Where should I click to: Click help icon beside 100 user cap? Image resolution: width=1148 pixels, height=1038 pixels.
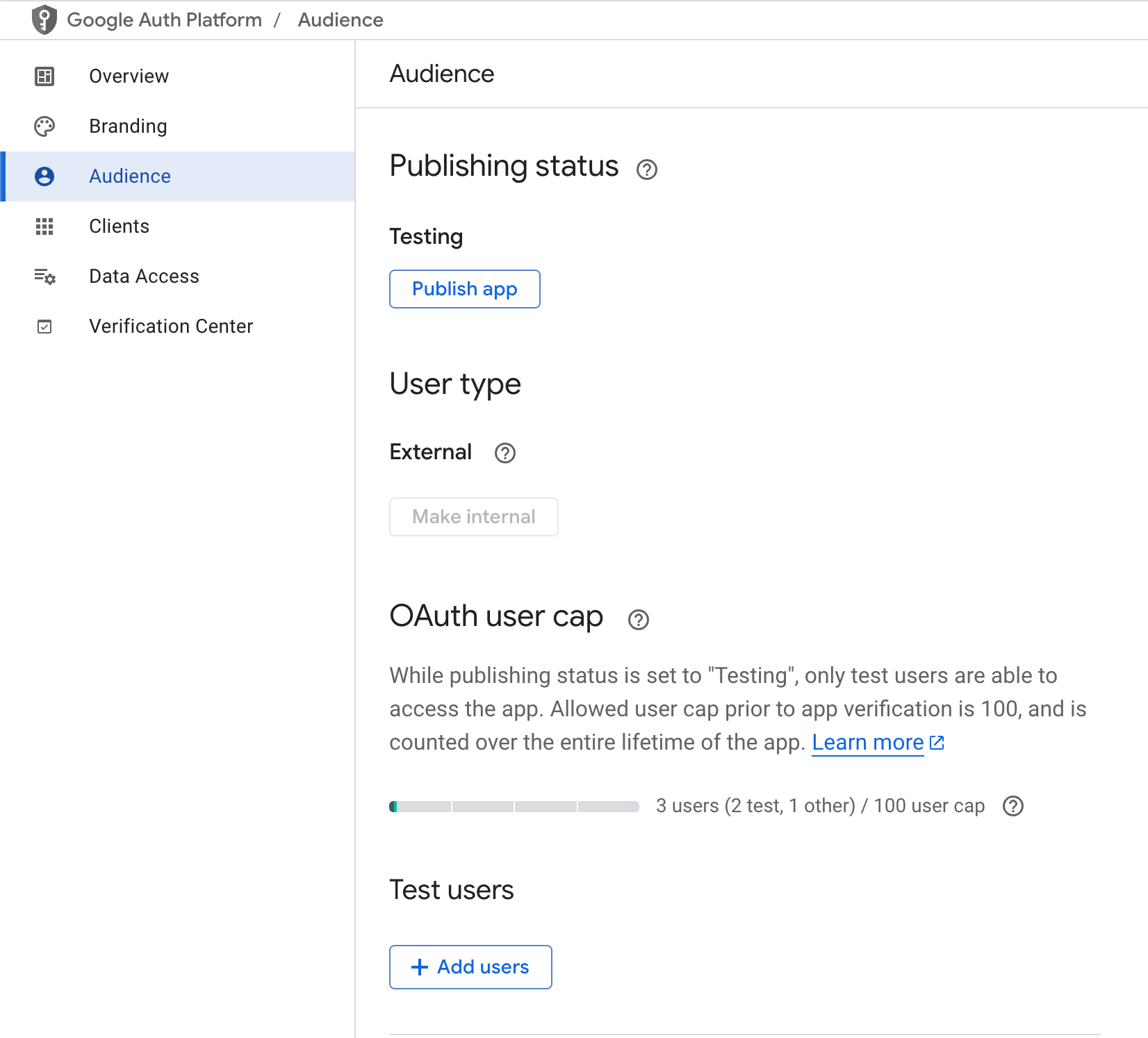click(x=1012, y=806)
